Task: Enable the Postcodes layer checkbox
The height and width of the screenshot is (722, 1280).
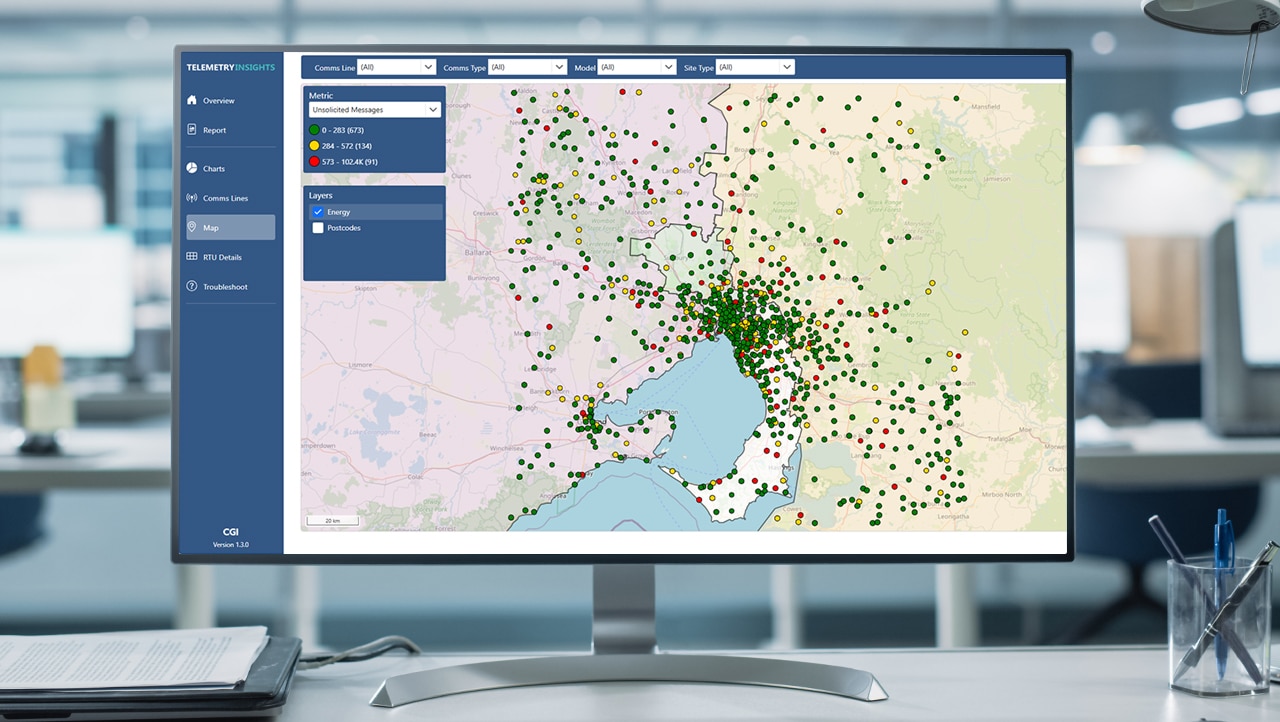Action: point(318,228)
